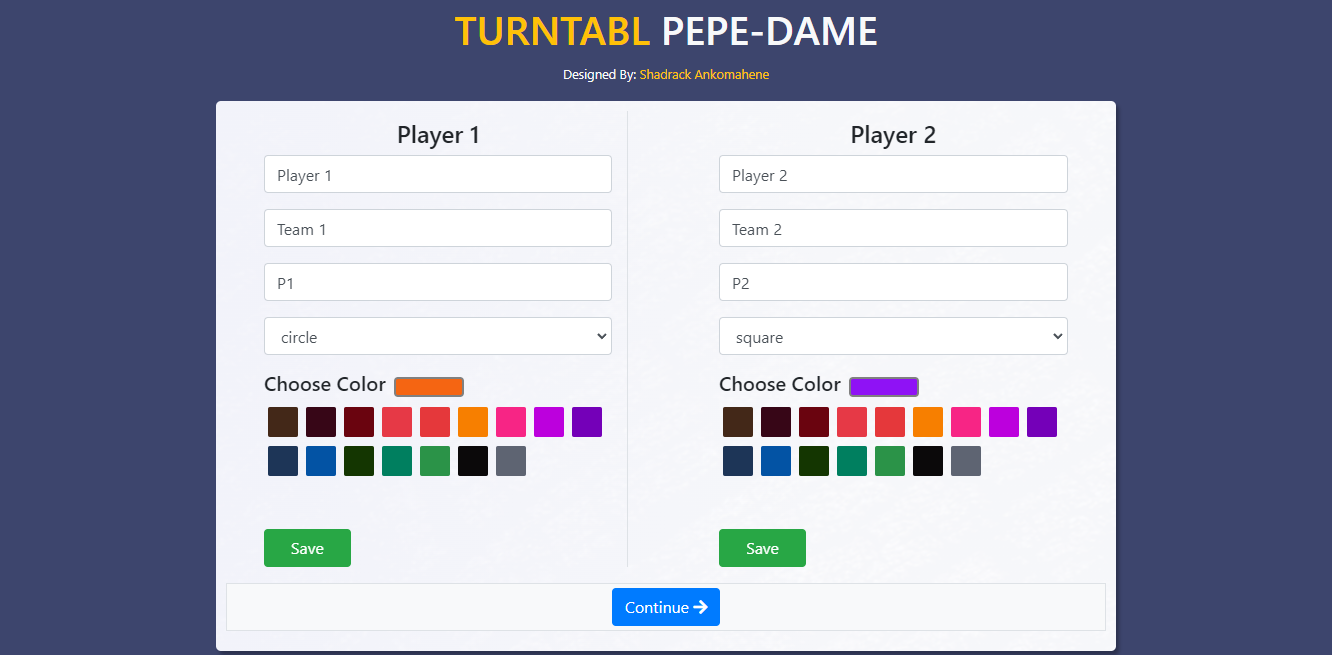The height and width of the screenshot is (655, 1332).
Task: Choose the brown swatch for Player 2
Action: click(x=738, y=422)
